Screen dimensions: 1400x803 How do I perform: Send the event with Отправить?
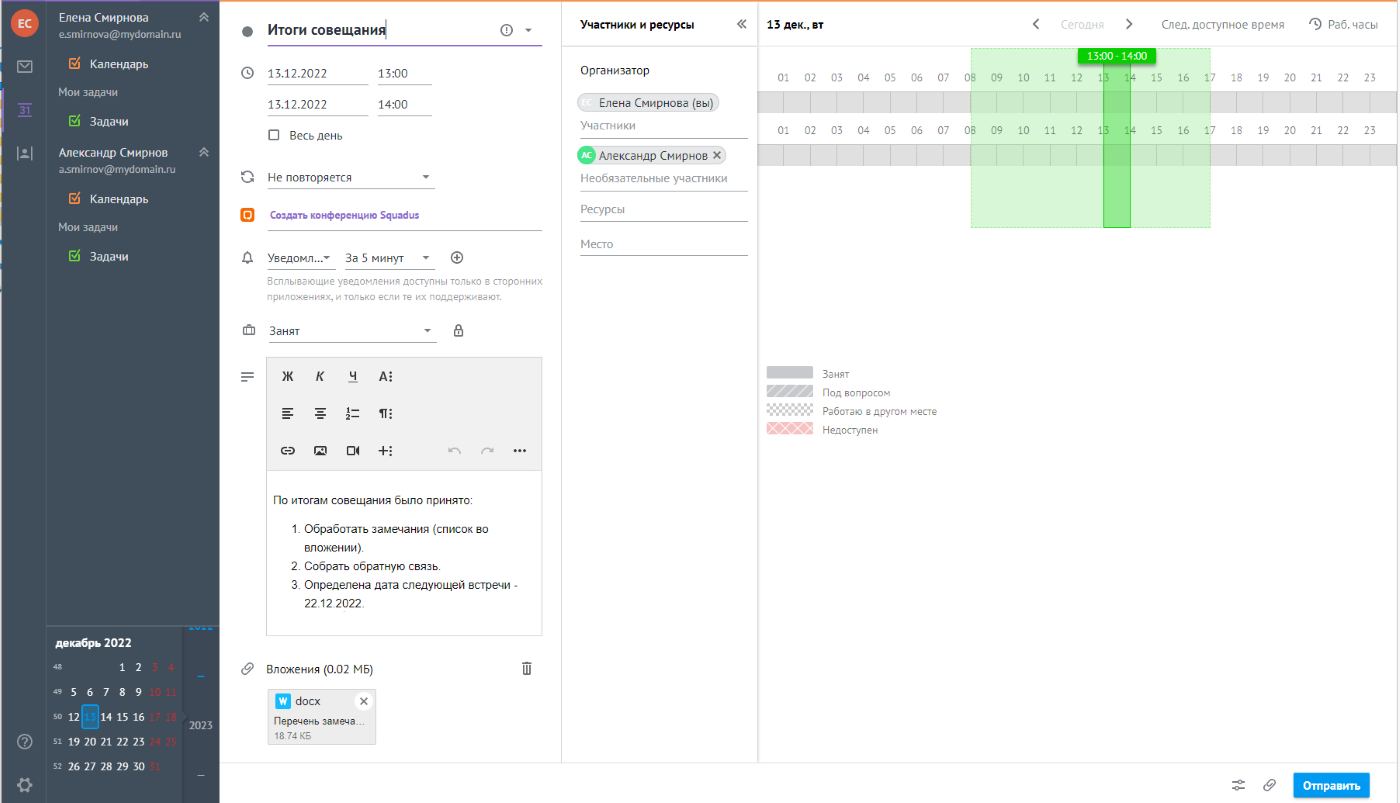click(1331, 785)
